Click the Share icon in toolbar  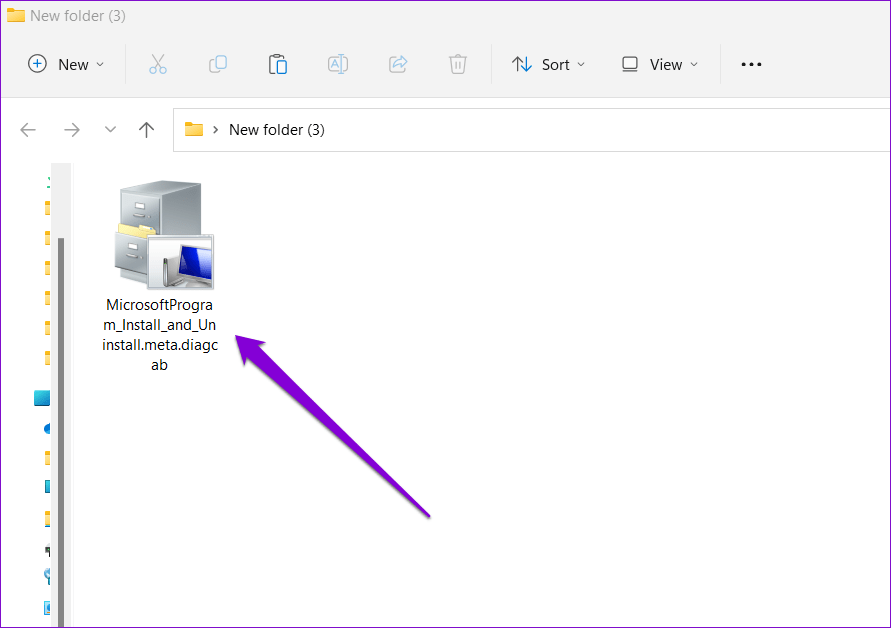pos(398,64)
